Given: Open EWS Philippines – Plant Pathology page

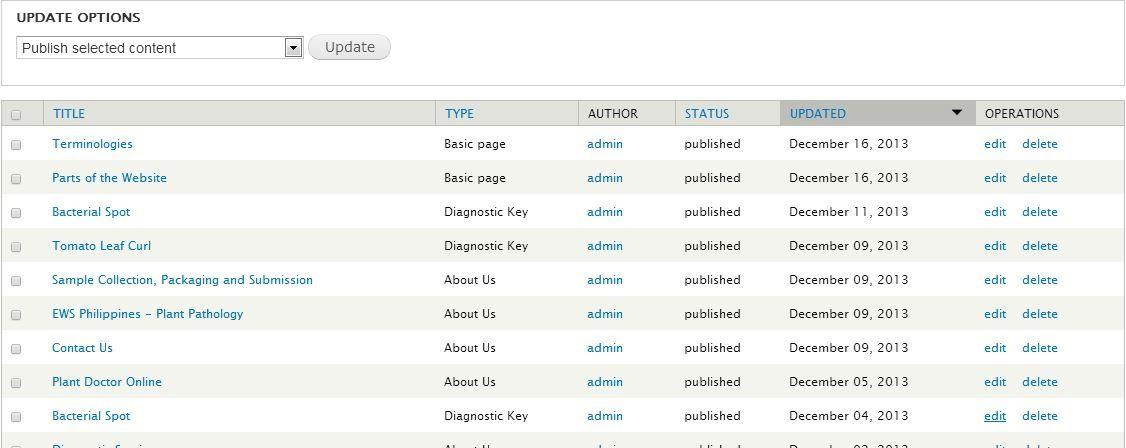Looking at the screenshot, I should 147,314.
